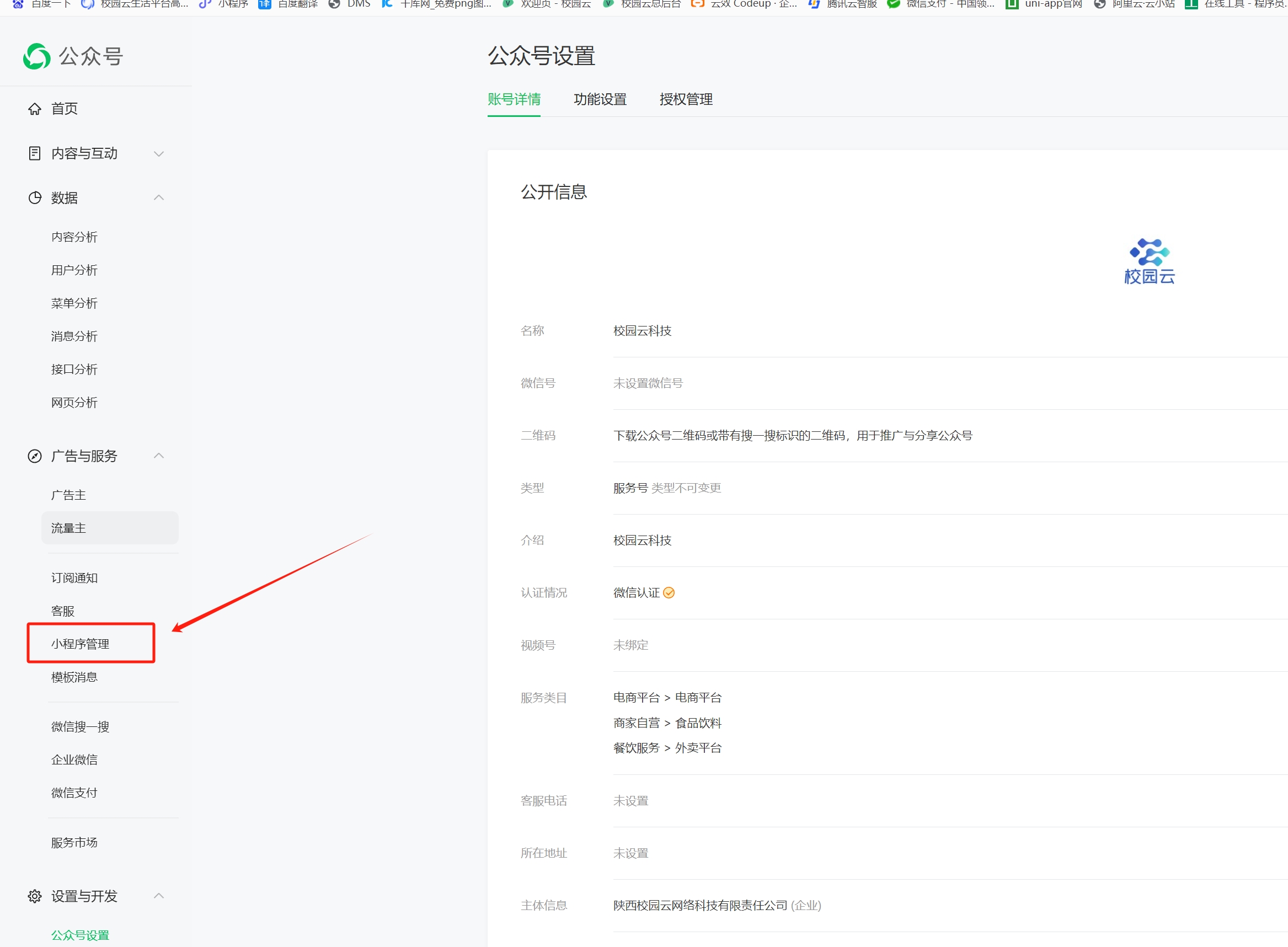Open 模板消息 in the sidebar
Screen dimensions: 1288x947
click(x=74, y=677)
